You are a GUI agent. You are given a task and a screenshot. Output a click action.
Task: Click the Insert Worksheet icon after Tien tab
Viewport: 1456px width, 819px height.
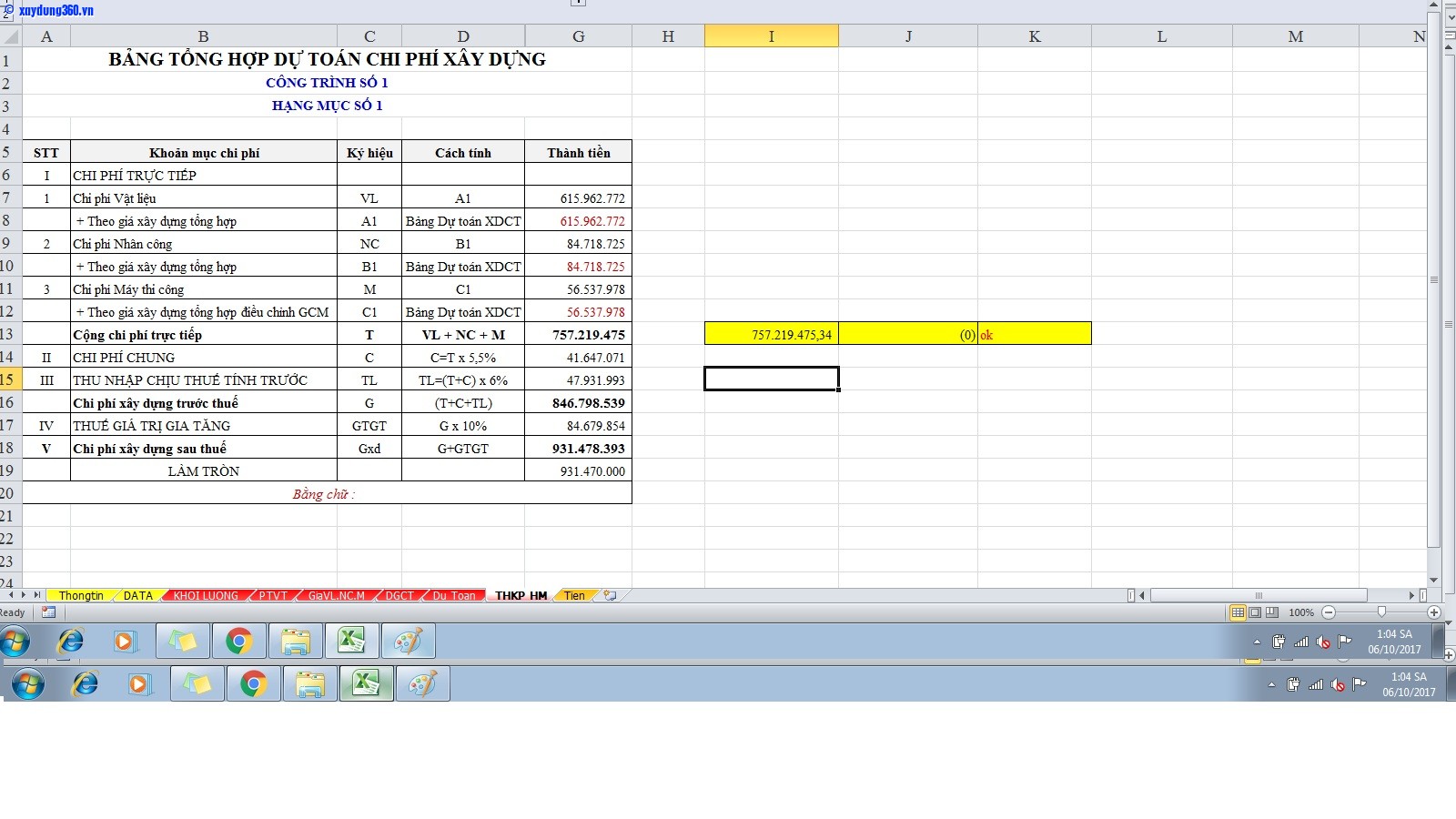610,595
